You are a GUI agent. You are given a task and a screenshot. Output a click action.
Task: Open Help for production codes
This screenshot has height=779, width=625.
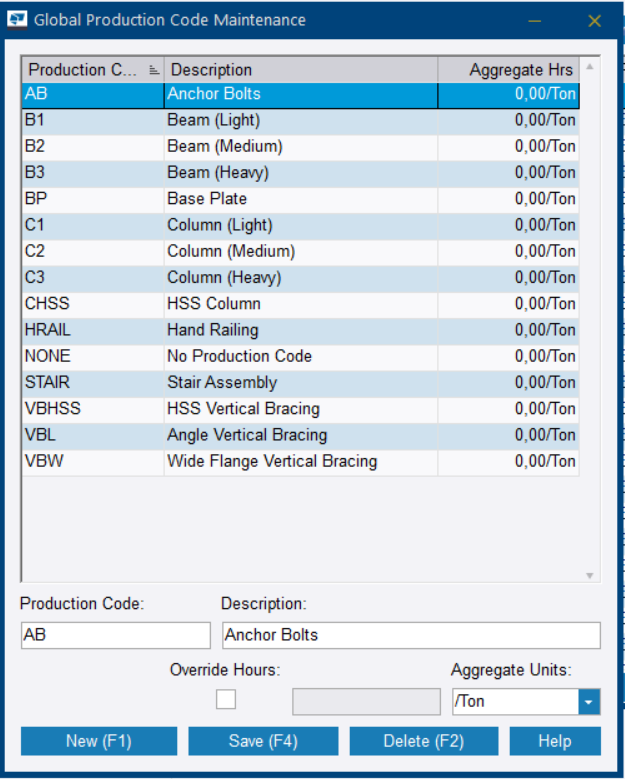click(x=554, y=741)
